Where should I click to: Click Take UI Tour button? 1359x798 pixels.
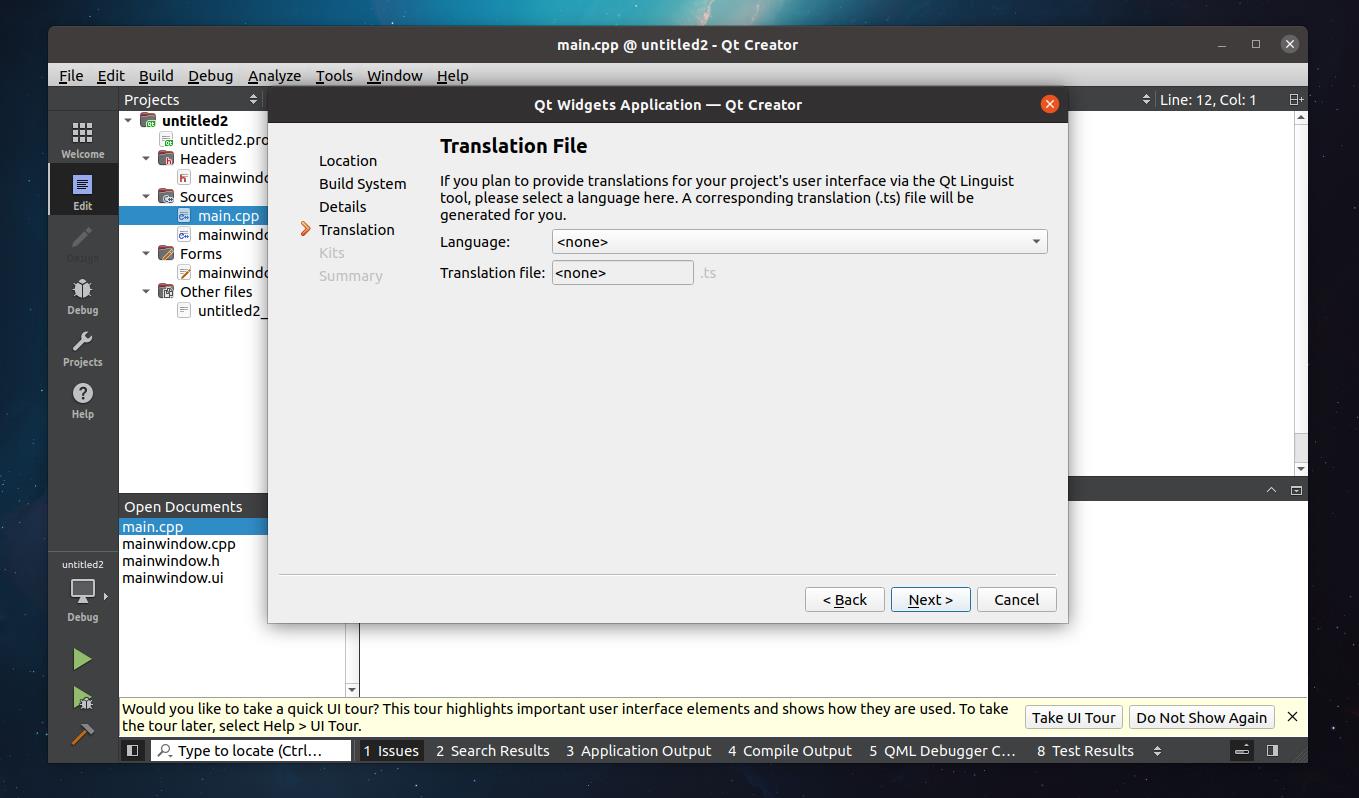coord(1073,717)
